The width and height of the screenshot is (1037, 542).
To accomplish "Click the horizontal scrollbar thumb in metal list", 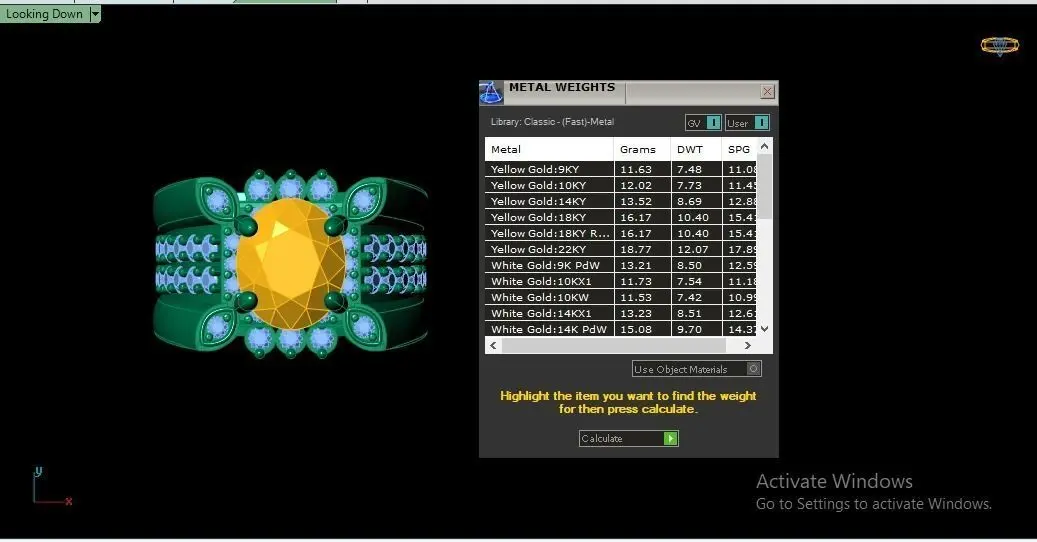I will pyautogui.click(x=614, y=345).
